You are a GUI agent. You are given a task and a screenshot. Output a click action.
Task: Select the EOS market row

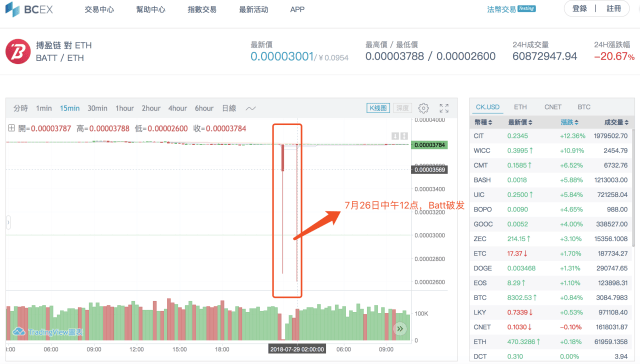tap(551, 283)
